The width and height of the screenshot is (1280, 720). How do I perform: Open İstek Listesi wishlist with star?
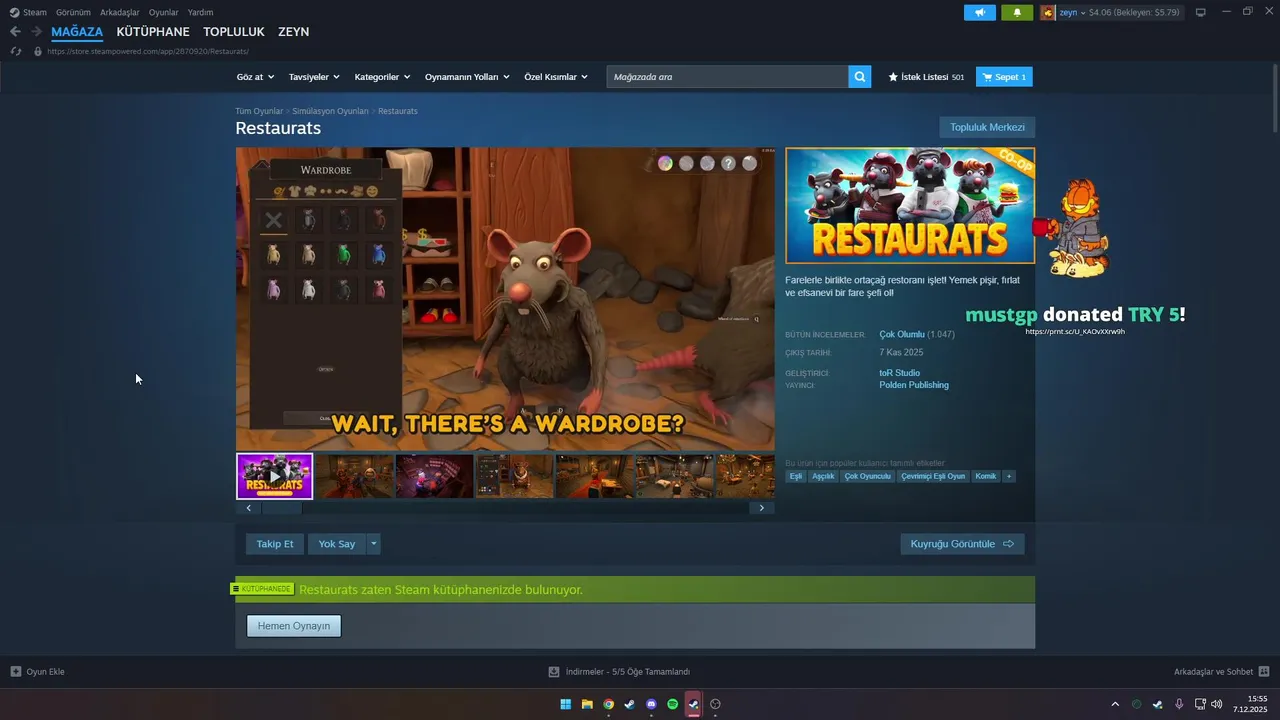tap(926, 77)
